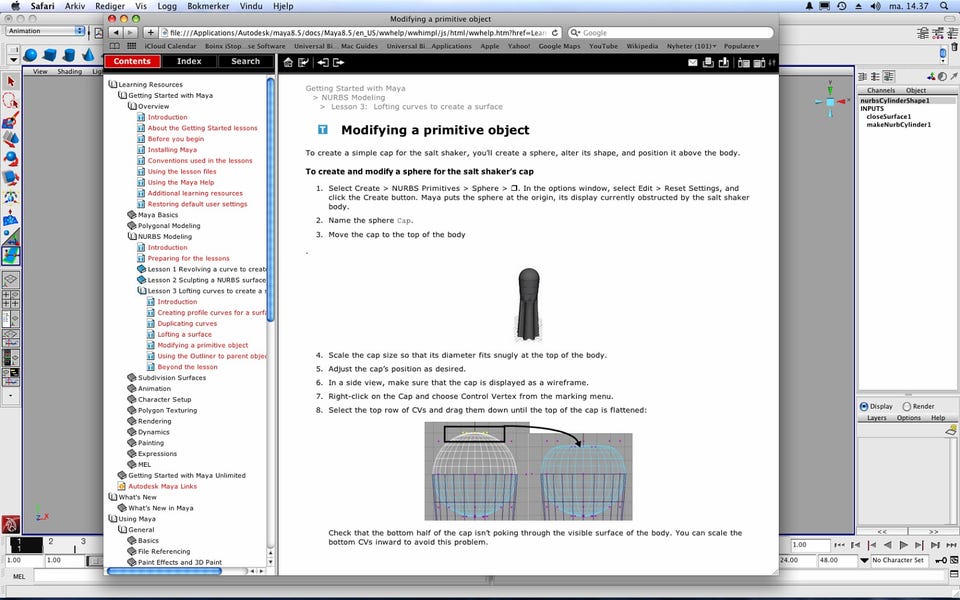The image size is (960, 600).
Task: Open the Animation menu set dropdown in Maya
Action: (x=45, y=31)
